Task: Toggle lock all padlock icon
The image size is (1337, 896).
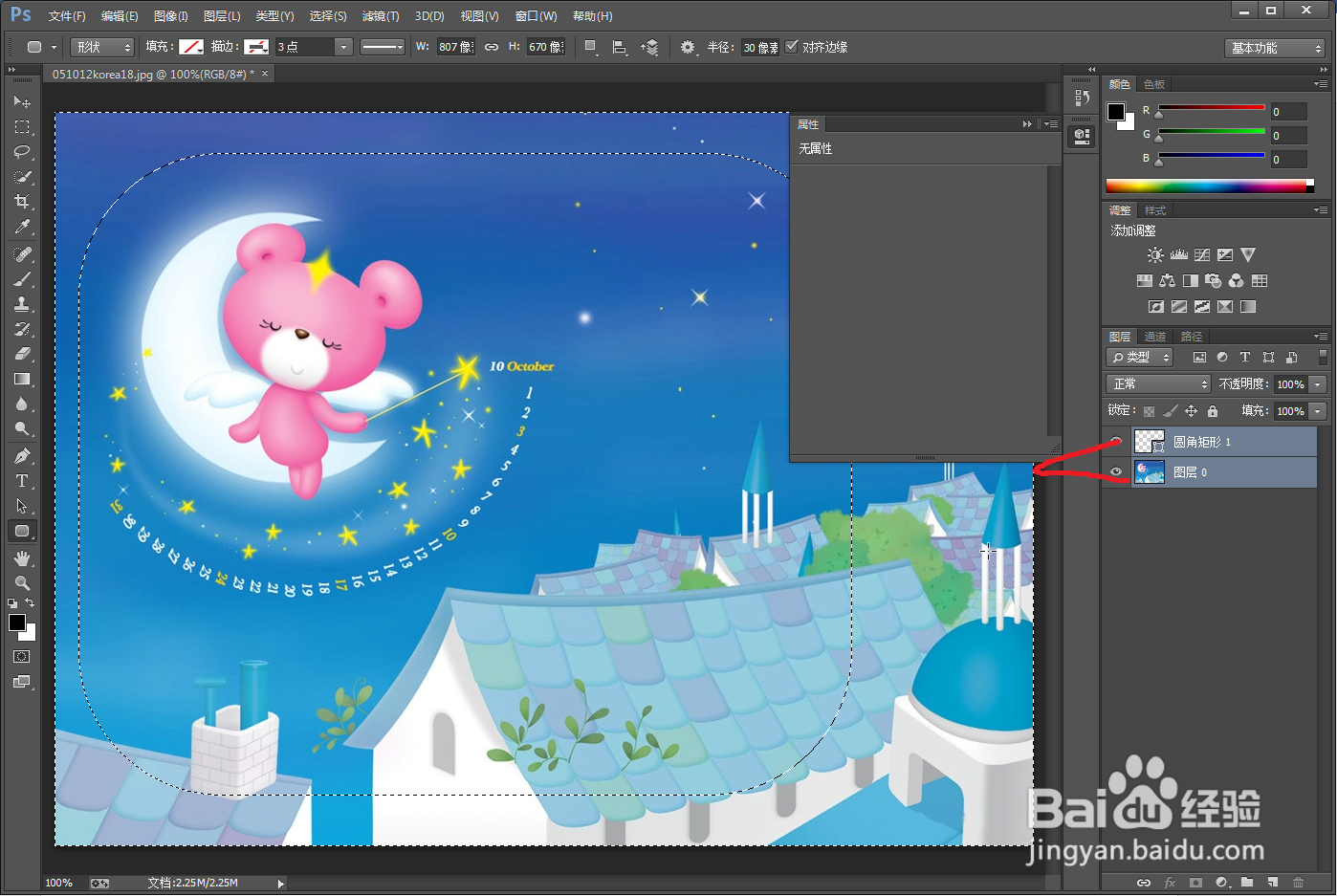Action: (x=1213, y=411)
